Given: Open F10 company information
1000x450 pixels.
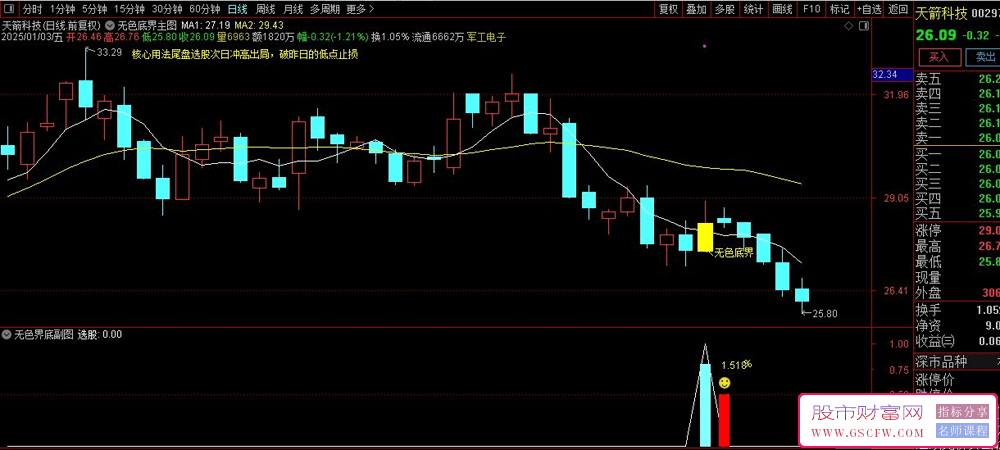Looking at the screenshot, I should click(811, 9).
